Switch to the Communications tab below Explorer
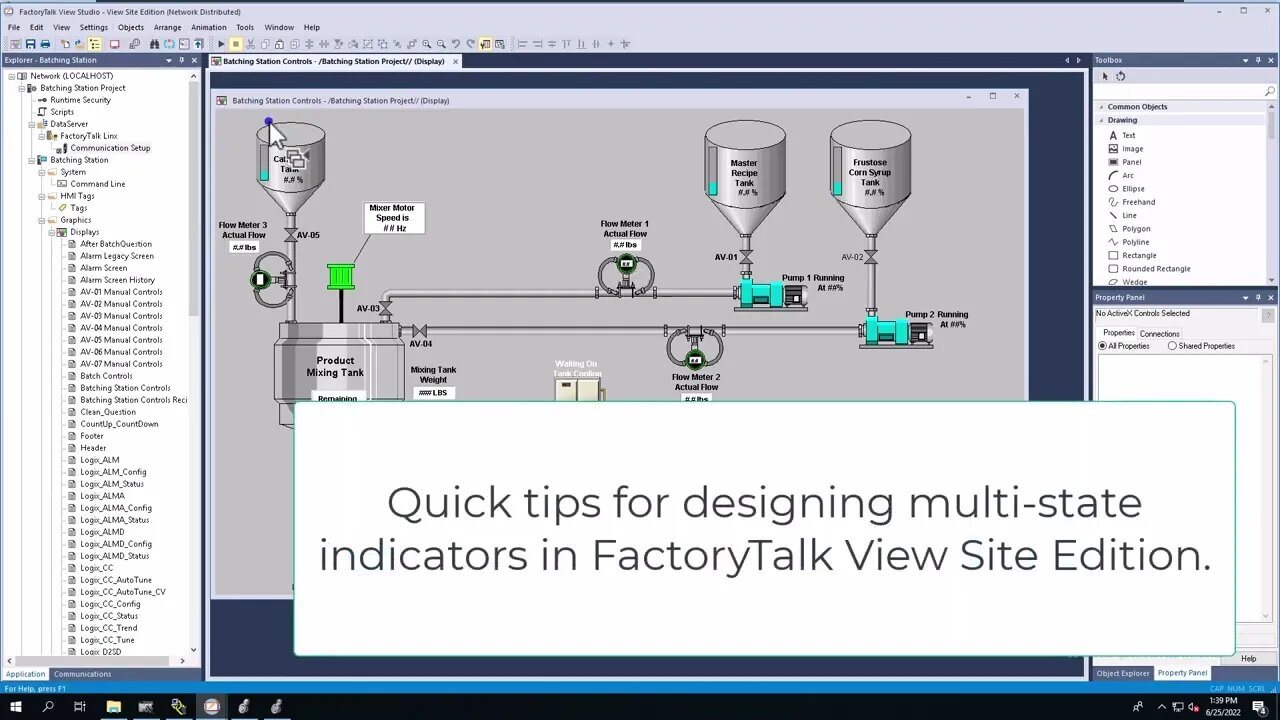 [82, 674]
